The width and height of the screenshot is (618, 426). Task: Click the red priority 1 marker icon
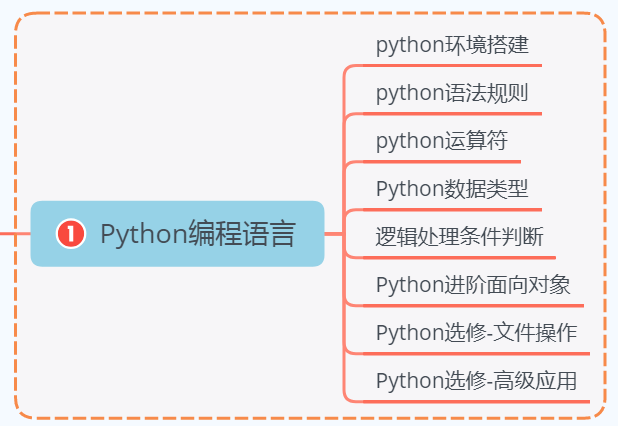(71, 234)
